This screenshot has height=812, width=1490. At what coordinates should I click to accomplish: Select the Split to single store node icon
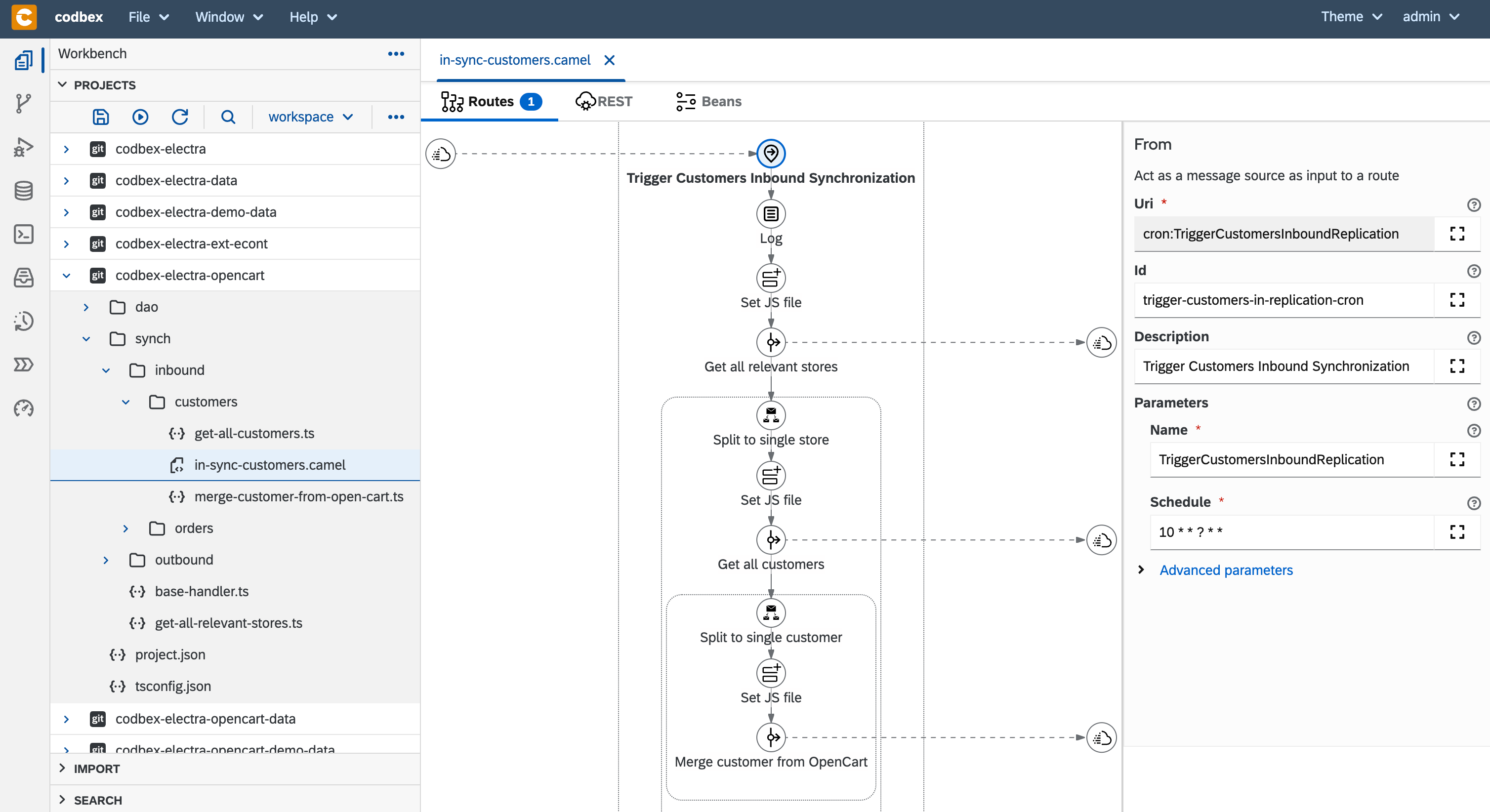click(771, 415)
